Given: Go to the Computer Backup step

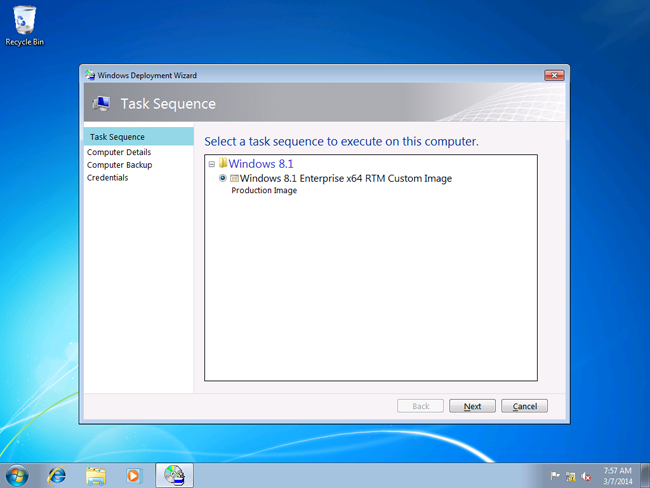Looking at the screenshot, I should tap(119, 165).
